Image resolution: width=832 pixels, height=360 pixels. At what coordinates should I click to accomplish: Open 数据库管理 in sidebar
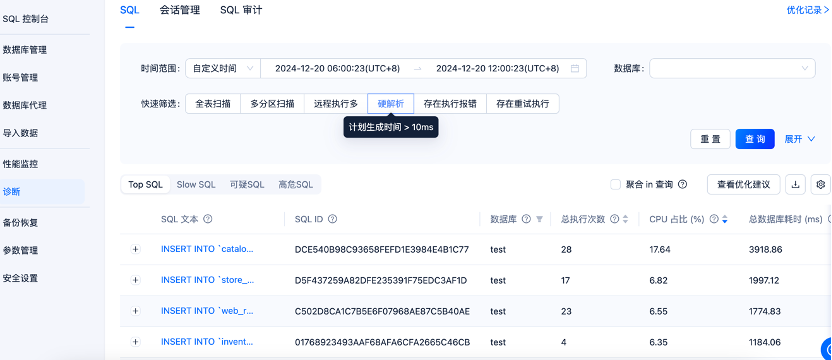pyautogui.click(x=25, y=50)
